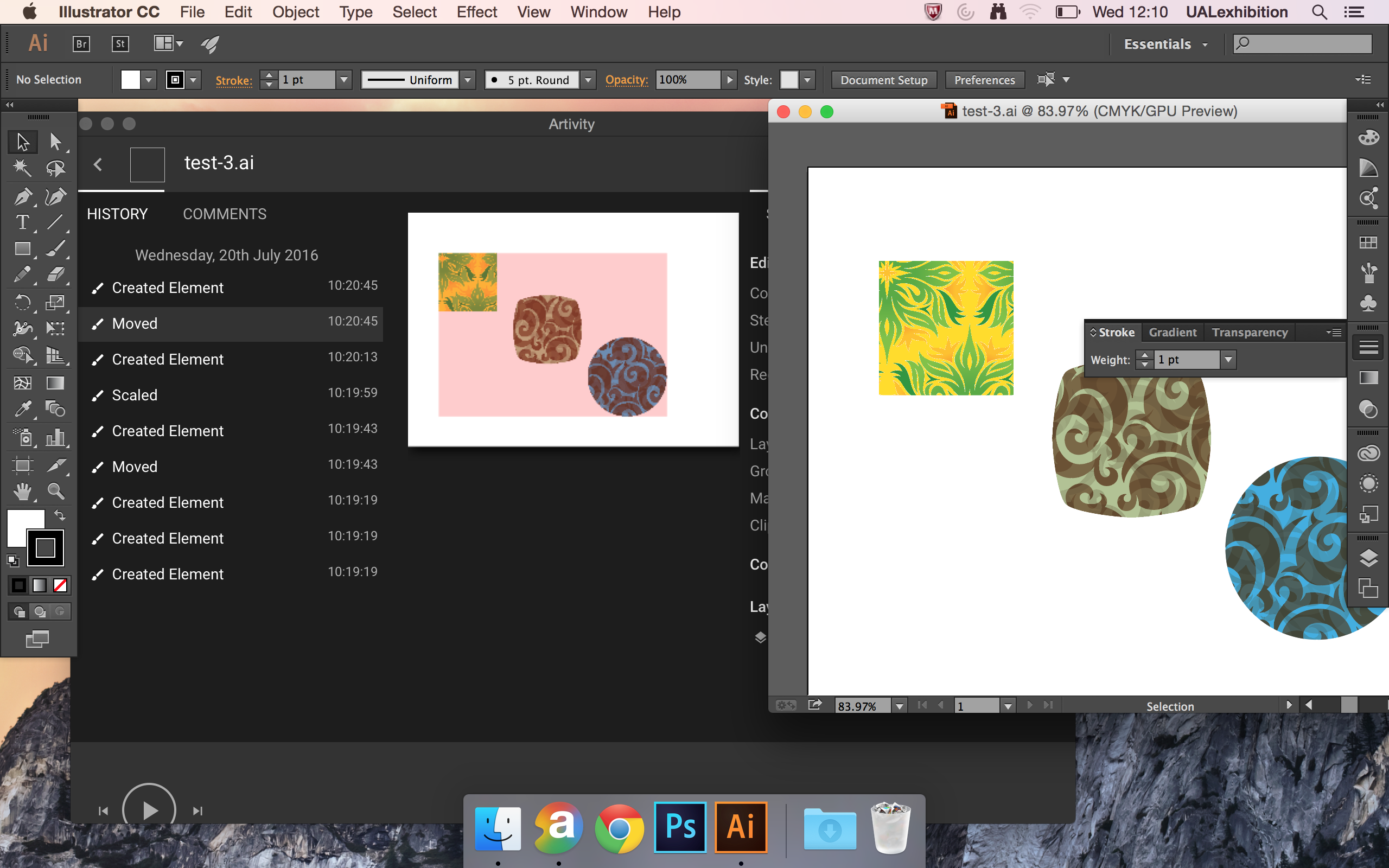Choose the Magic Wand tool

click(x=22, y=168)
